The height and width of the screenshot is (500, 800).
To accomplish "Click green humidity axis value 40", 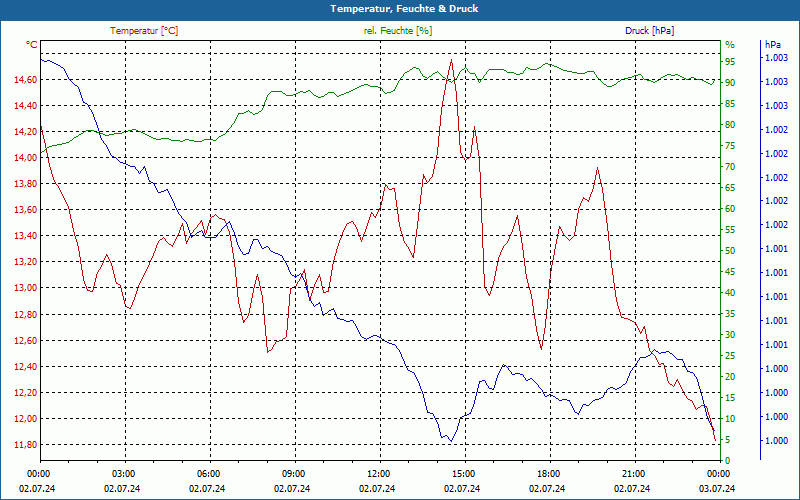I will [730, 293].
